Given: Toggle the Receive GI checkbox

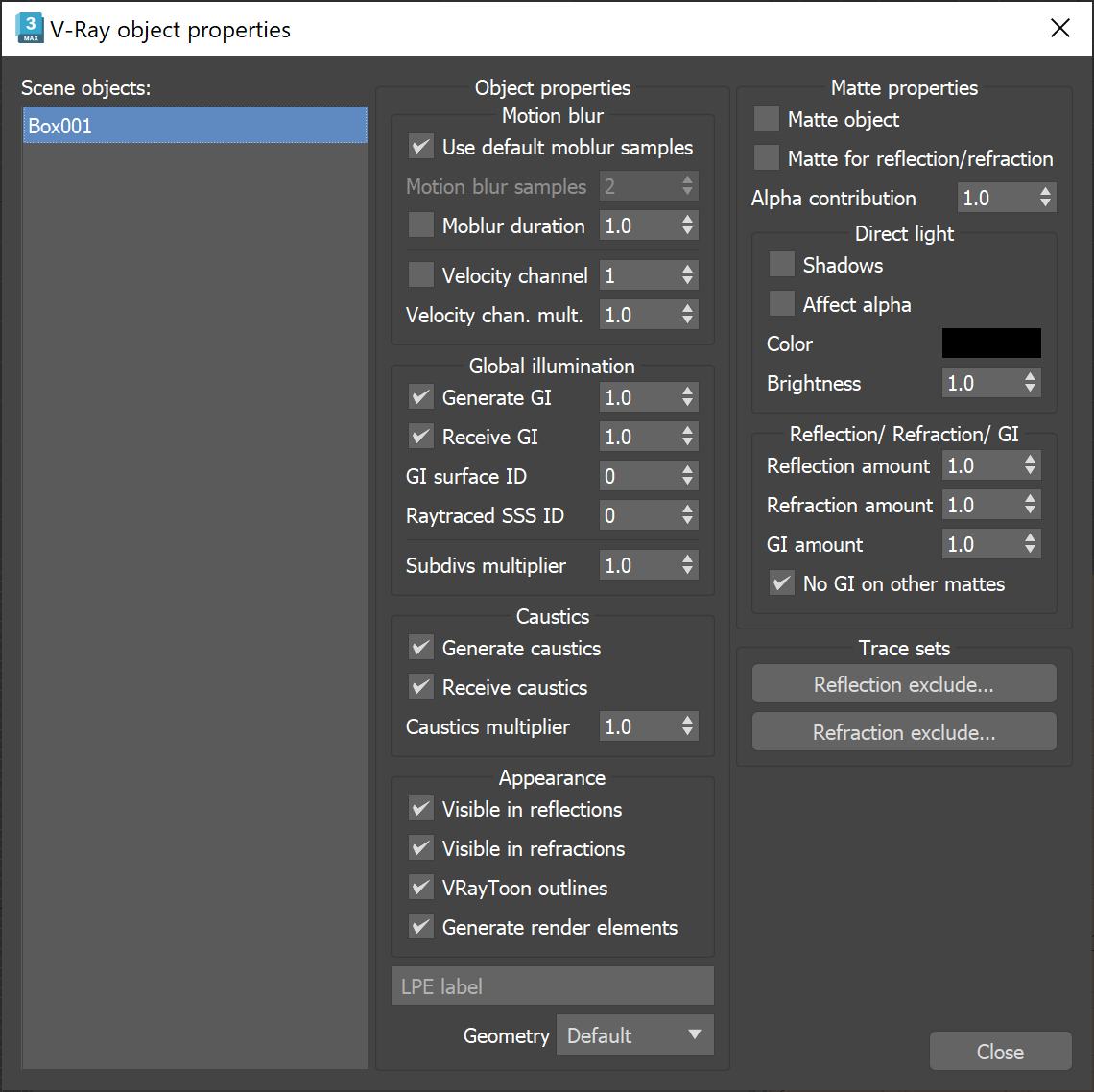Looking at the screenshot, I should pyautogui.click(x=420, y=436).
